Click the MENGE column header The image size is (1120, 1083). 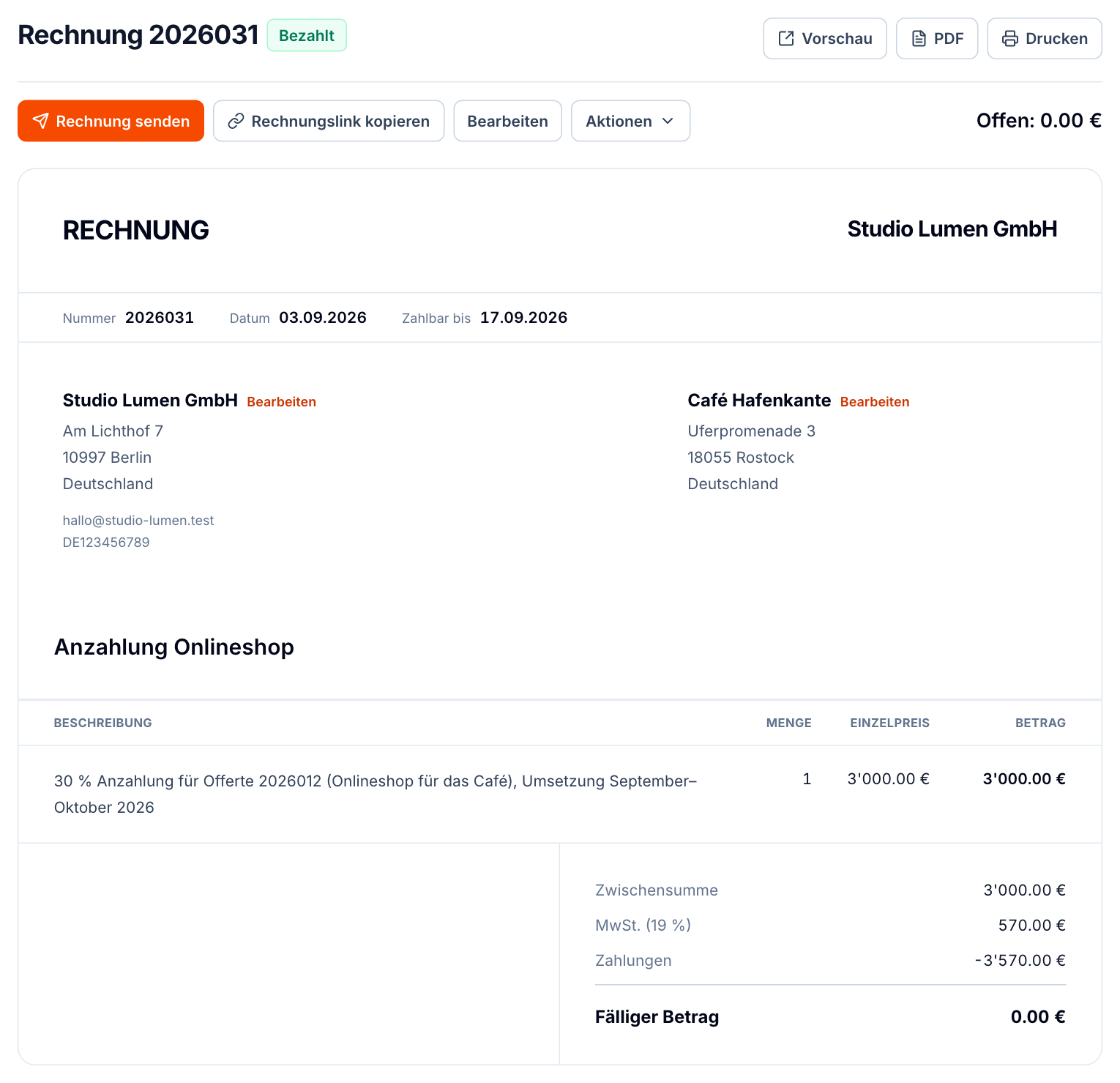789,723
